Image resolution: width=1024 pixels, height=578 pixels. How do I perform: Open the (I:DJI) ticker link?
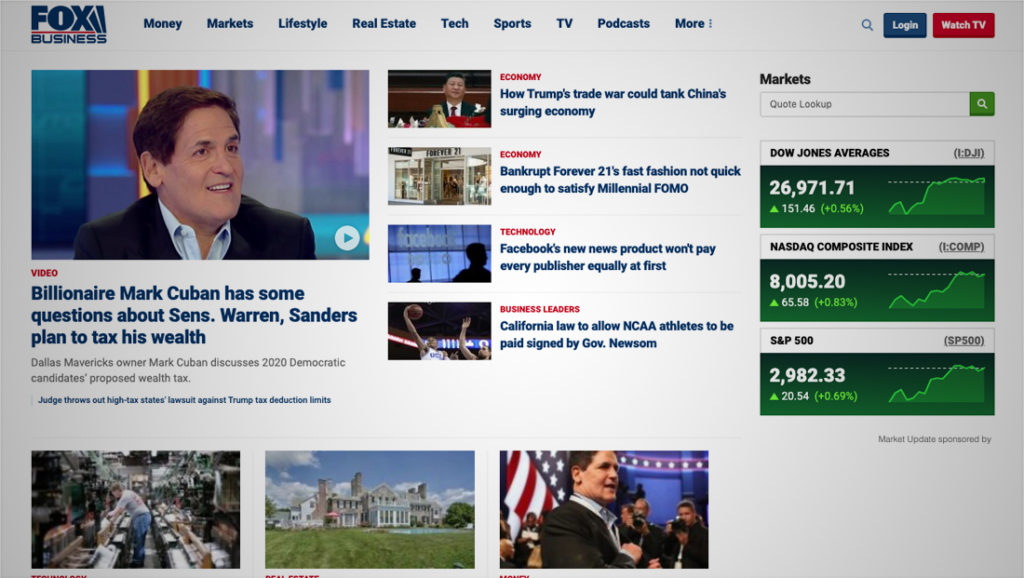pos(971,152)
